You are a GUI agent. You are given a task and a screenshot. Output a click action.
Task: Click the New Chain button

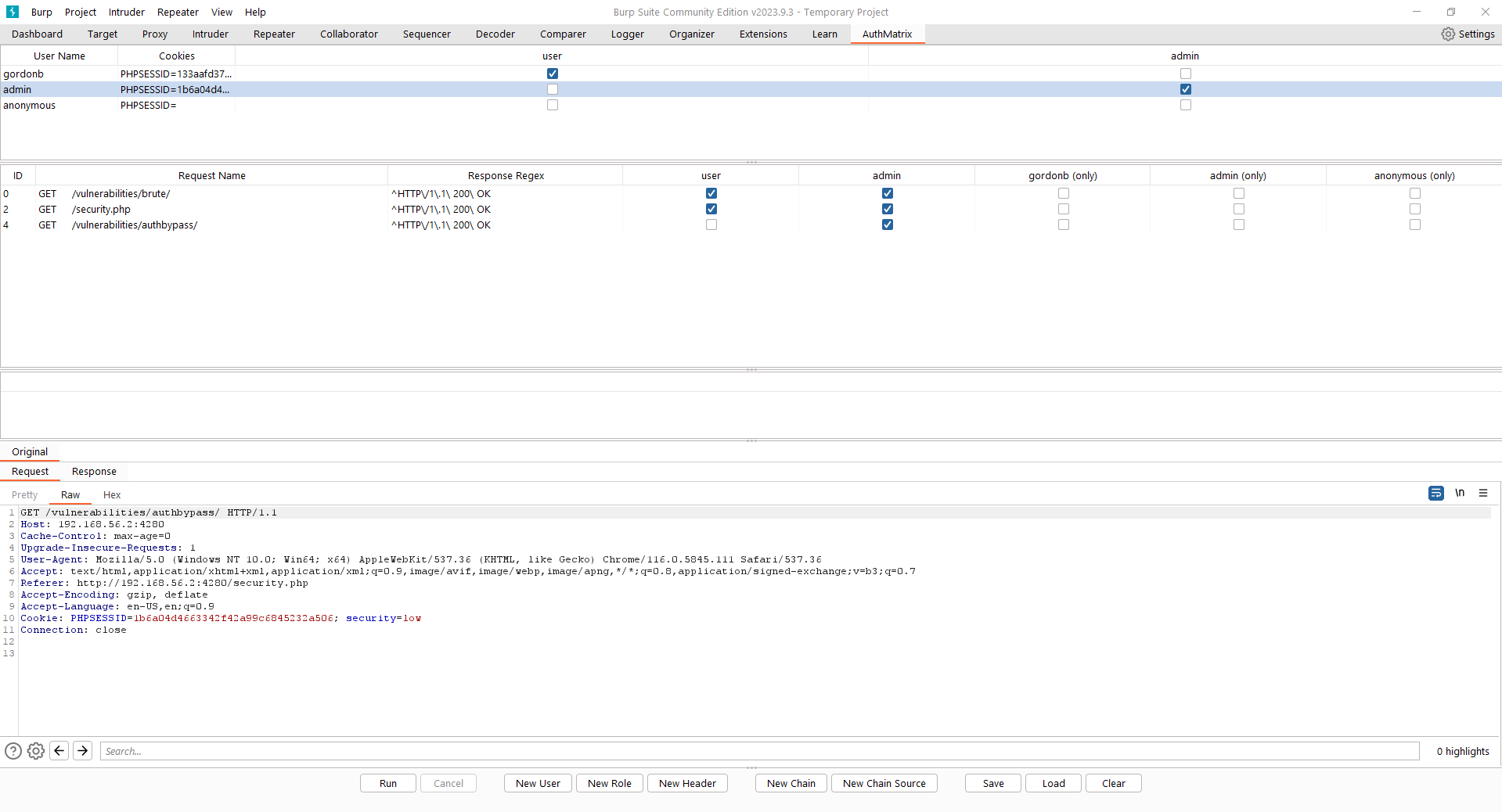[791, 783]
